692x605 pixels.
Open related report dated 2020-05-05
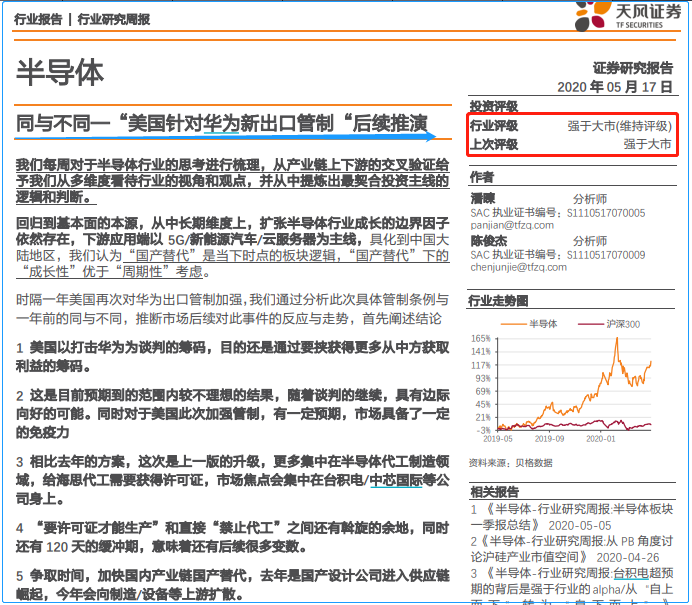(572, 517)
